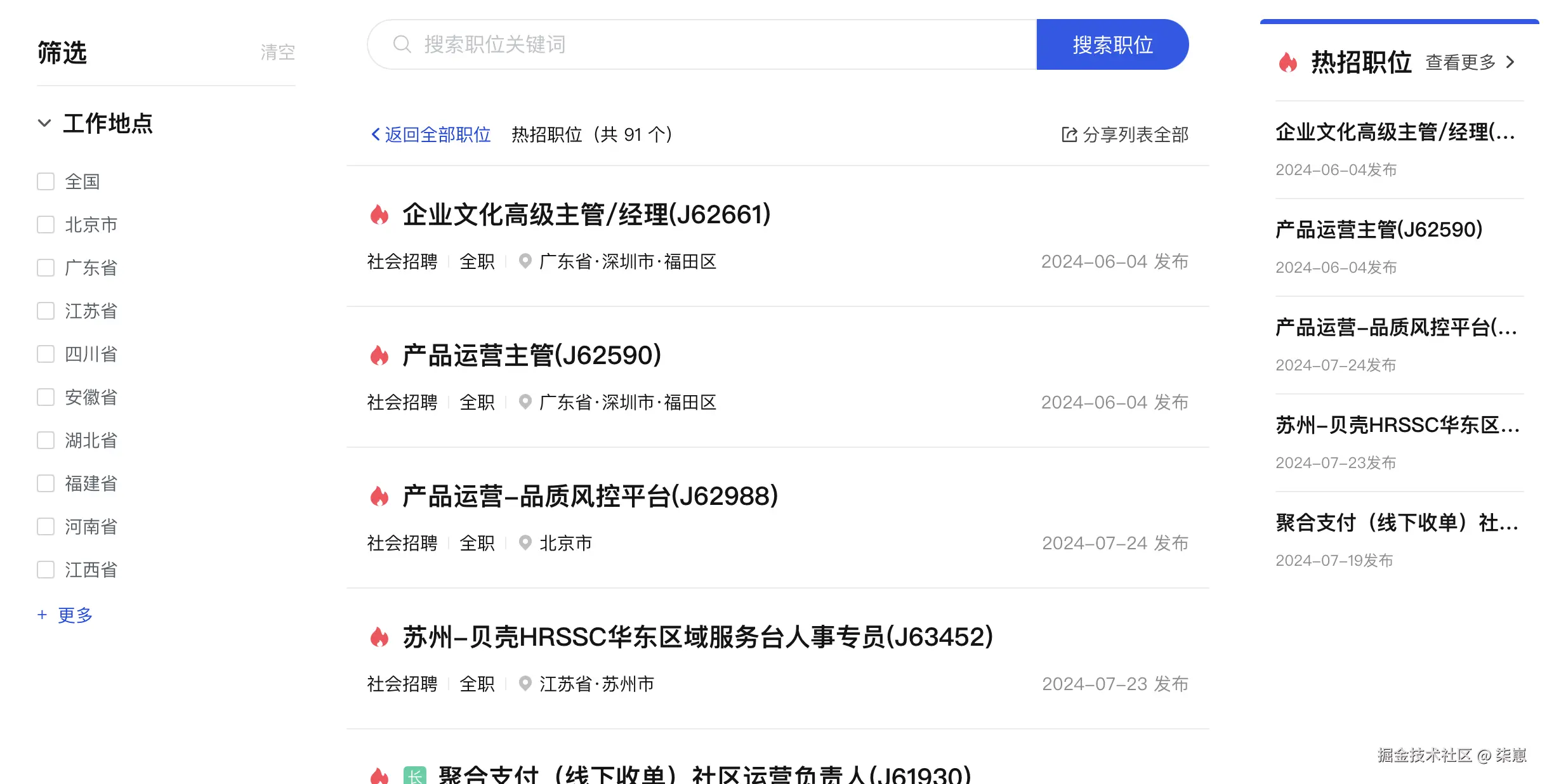Open 查看更多 arrow in 热招职位 panel

click(1510, 62)
